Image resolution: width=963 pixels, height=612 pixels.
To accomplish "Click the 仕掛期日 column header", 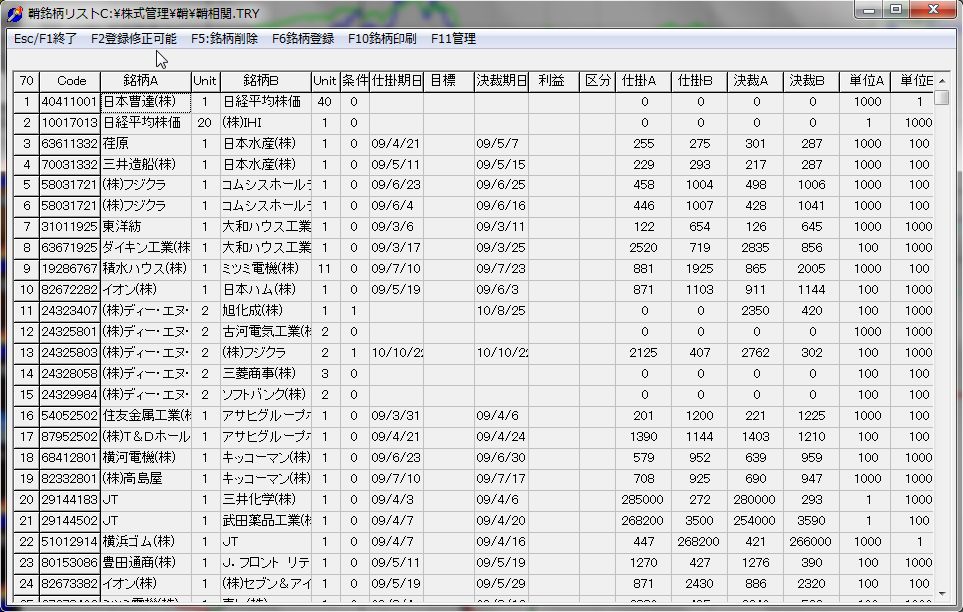I will [x=396, y=81].
